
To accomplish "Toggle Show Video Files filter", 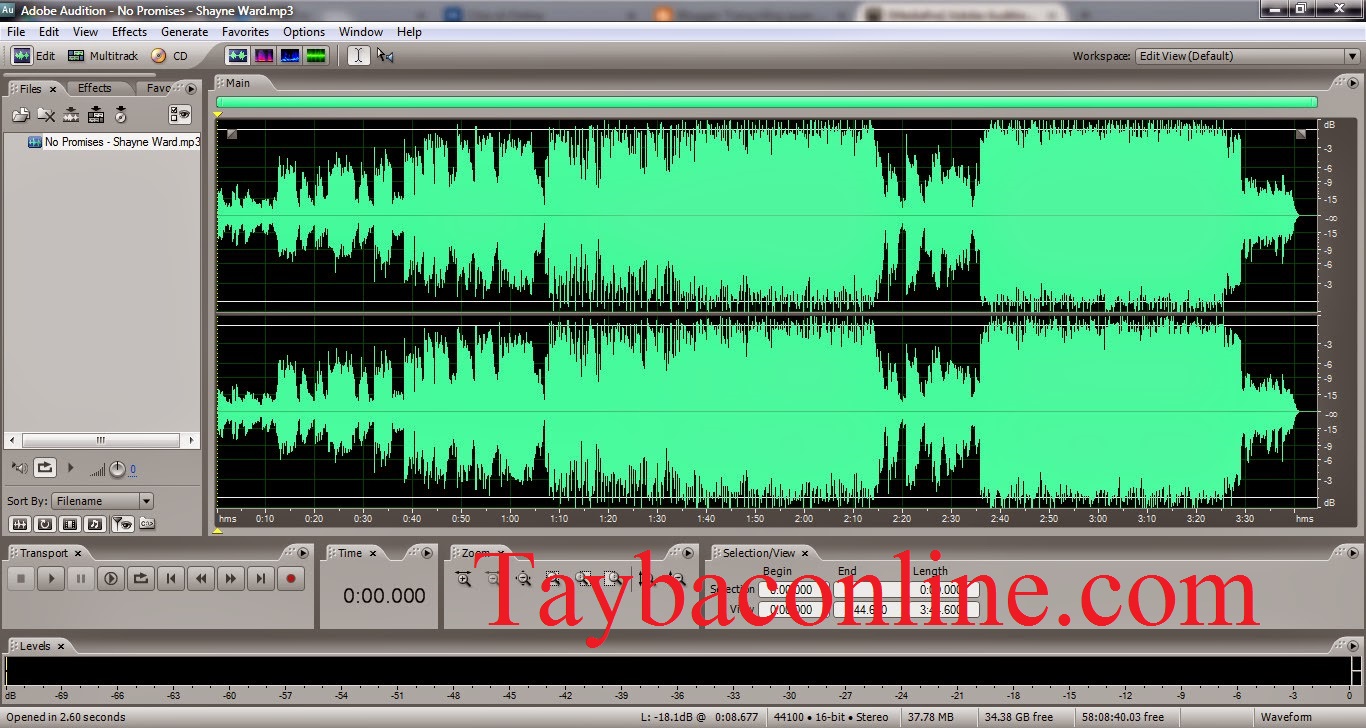I will click(x=70, y=524).
